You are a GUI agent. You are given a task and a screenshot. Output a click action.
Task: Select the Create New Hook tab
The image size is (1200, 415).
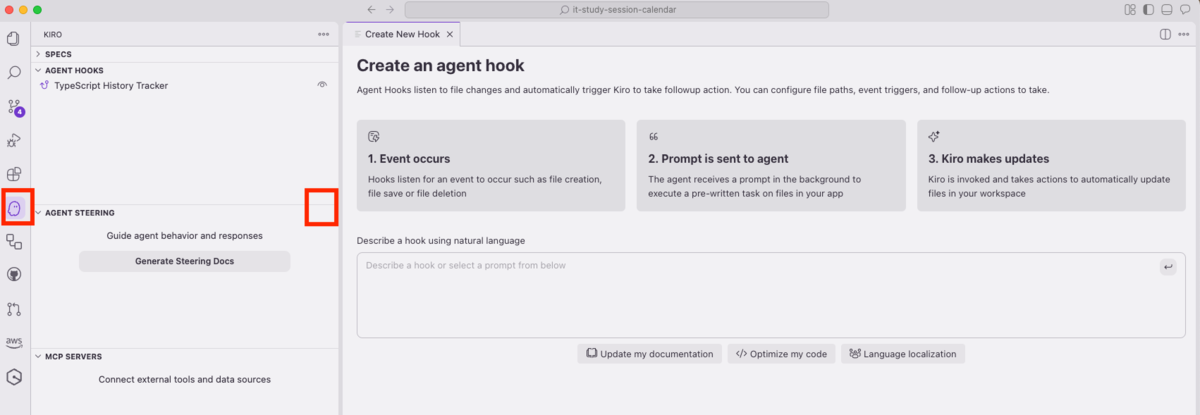[x=404, y=34]
